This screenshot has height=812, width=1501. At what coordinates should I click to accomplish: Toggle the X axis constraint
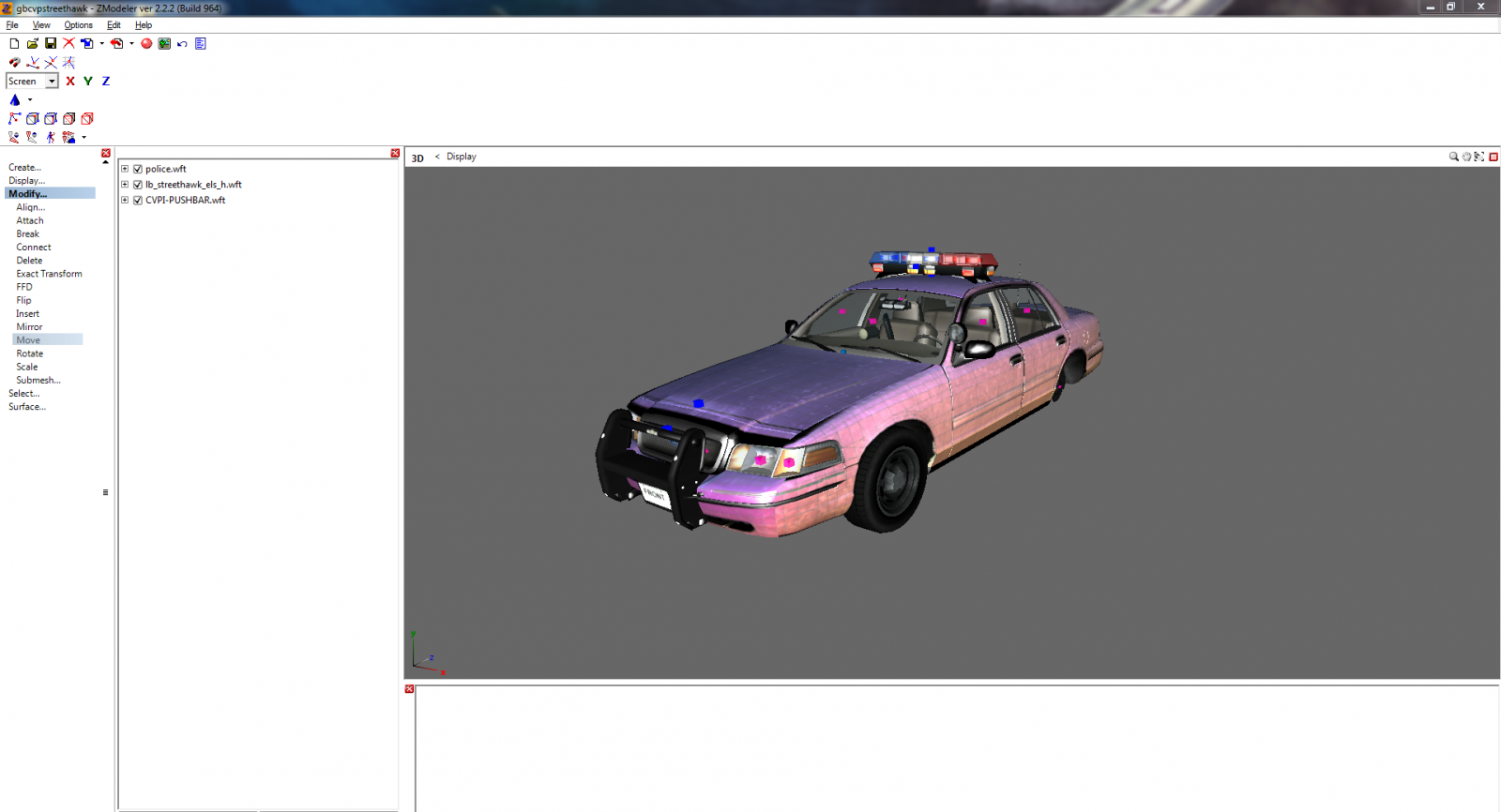click(x=70, y=82)
